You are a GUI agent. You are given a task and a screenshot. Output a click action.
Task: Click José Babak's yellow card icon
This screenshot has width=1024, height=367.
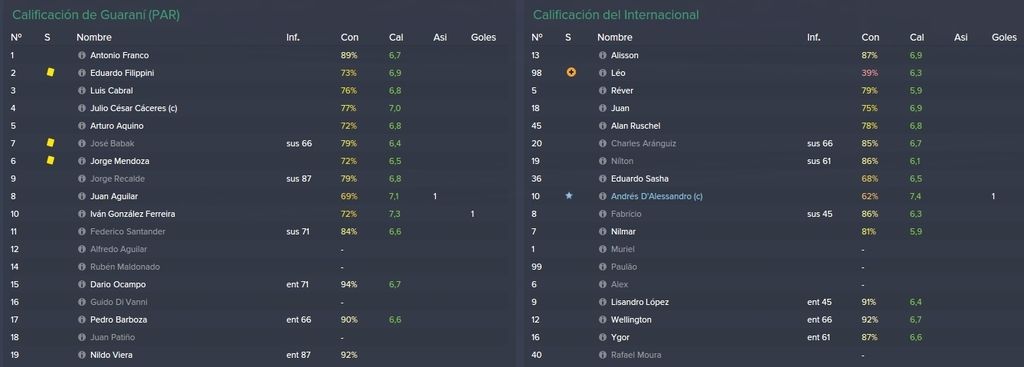[50, 143]
